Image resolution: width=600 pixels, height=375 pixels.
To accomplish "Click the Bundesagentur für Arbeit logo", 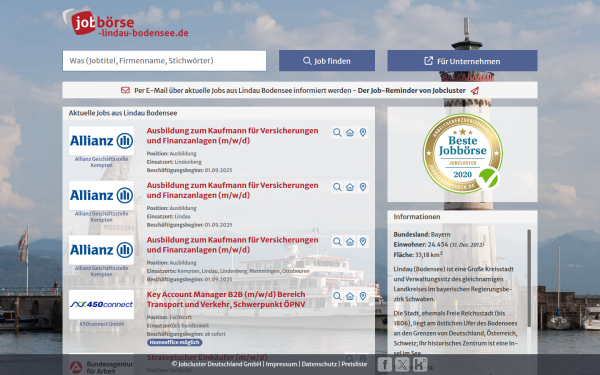I will pos(101,367).
